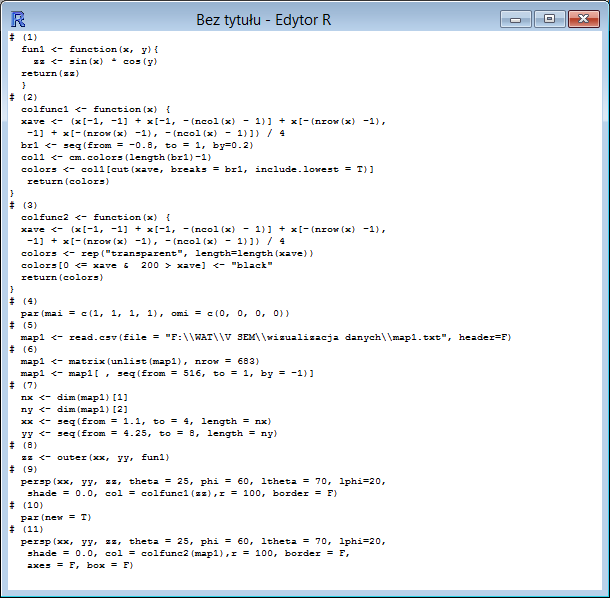Click the 'colors <- rep("transparent"' line
610x598 pixels.
coord(167,253)
